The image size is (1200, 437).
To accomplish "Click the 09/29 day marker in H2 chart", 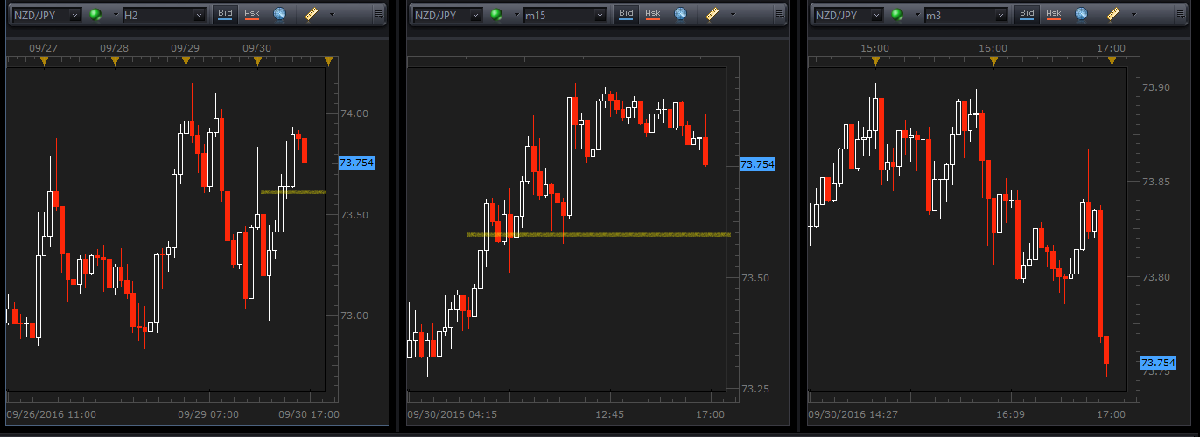I will (185, 62).
